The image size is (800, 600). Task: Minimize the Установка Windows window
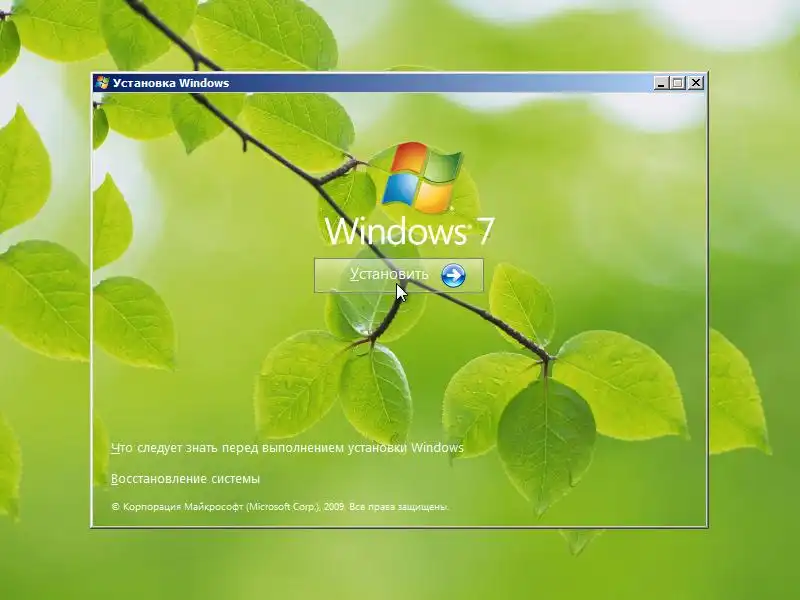pyautogui.click(x=661, y=83)
